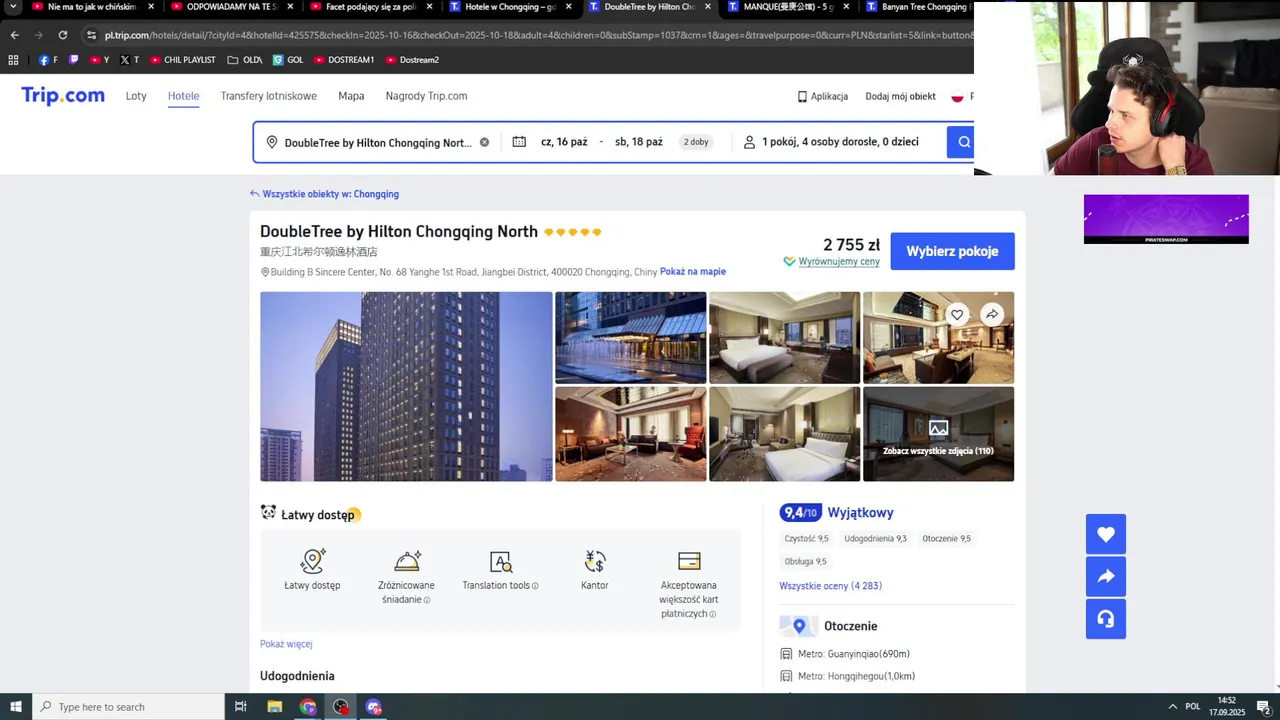Click the Łatwy dostęp map pin icon
Image resolution: width=1280 pixels, height=720 pixels.
coord(312,561)
